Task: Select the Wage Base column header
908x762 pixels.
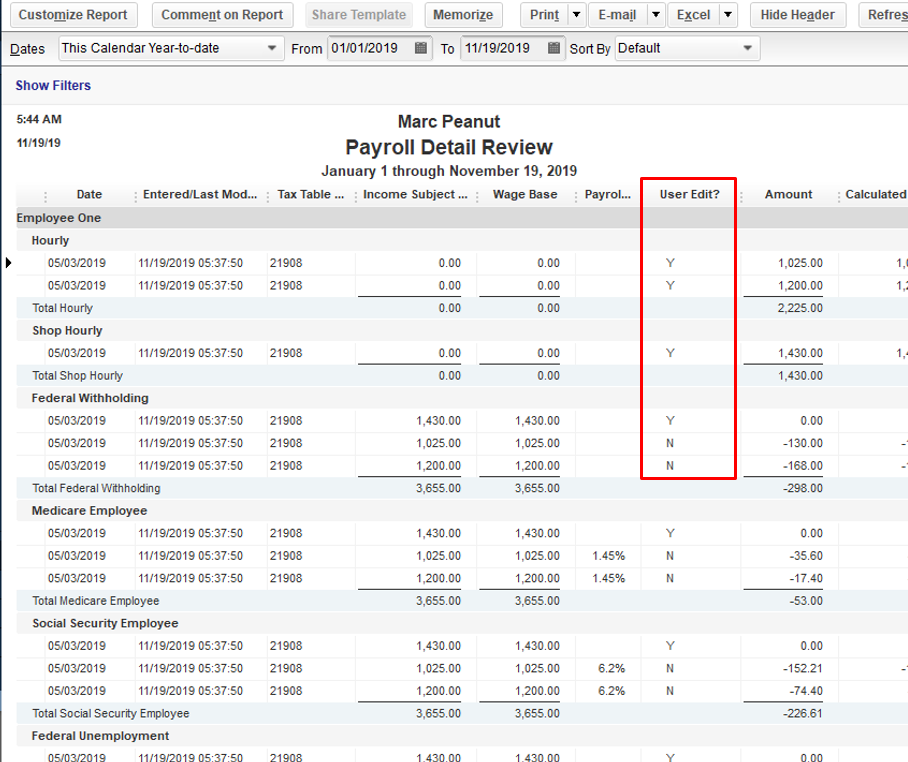Action: click(525, 195)
